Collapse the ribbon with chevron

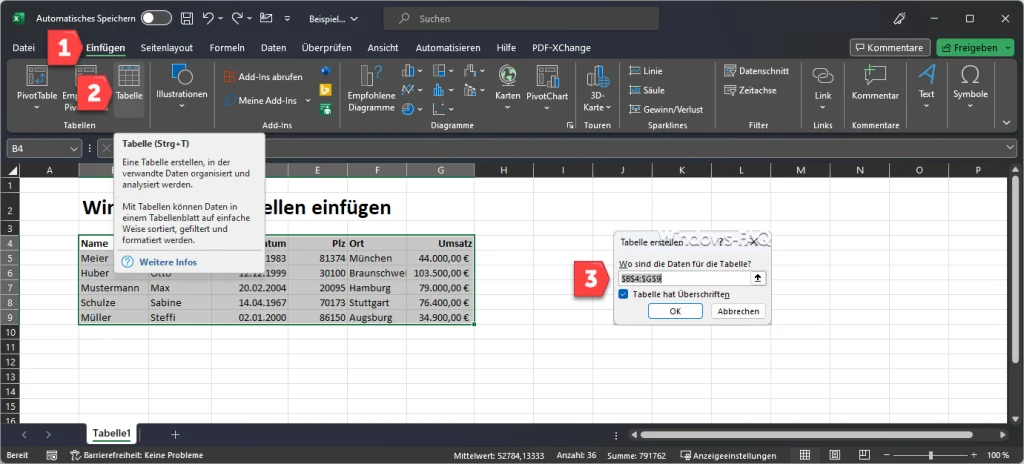click(x=1006, y=123)
